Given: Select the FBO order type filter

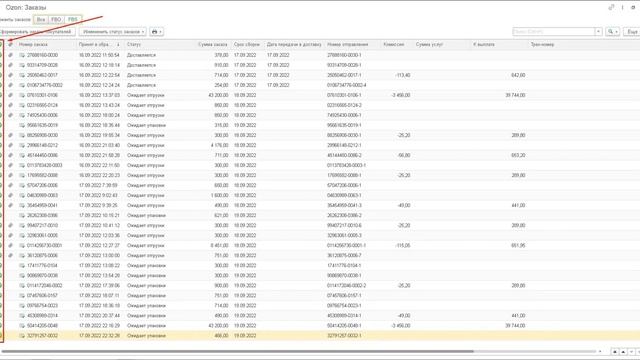Looking at the screenshot, I should (56, 19).
